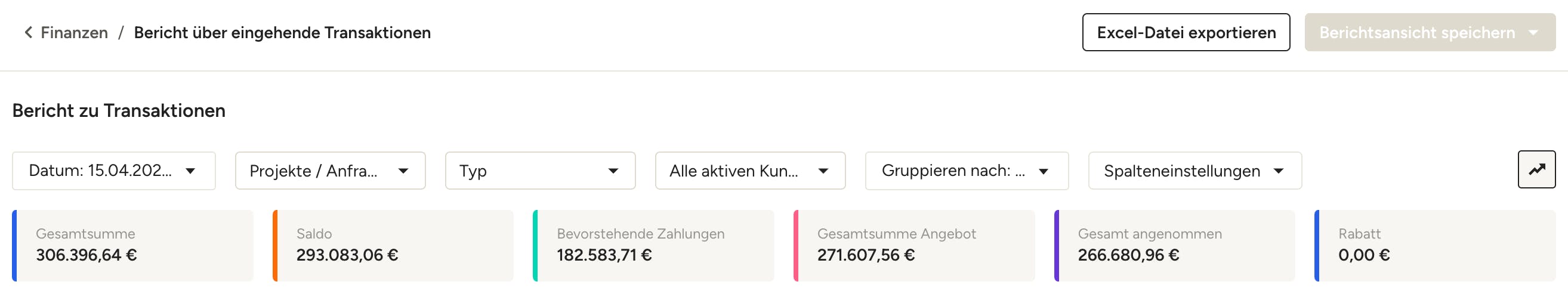
Task: Select the Gesamt angenommen card
Action: [1175, 246]
